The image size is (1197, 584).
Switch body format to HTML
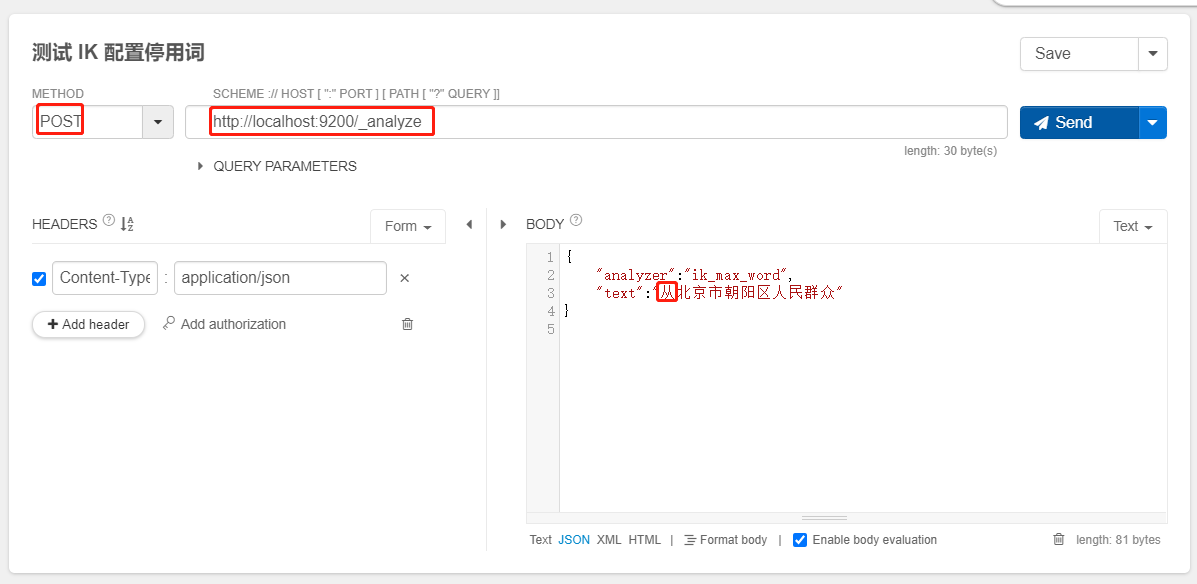coord(644,540)
